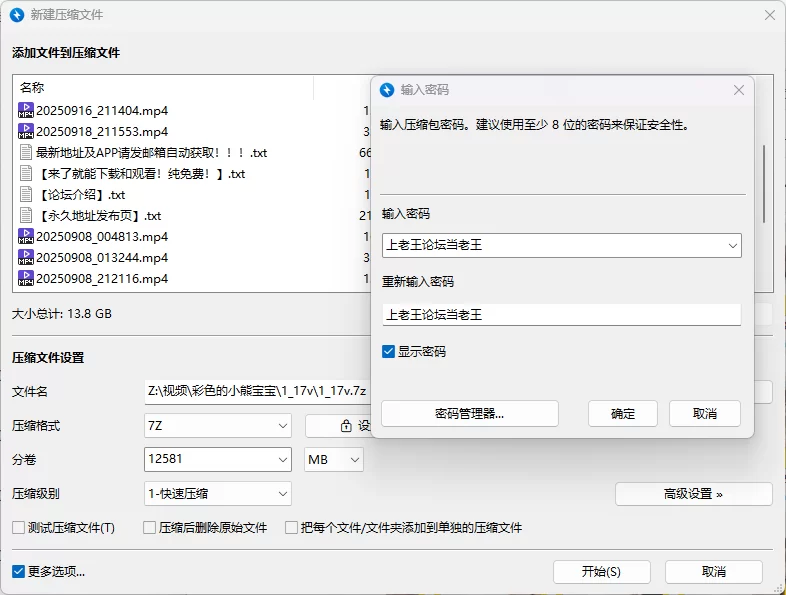Expand the 输入密码 history dropdown
Screen dimensions: 786x595
pos(732,244)
